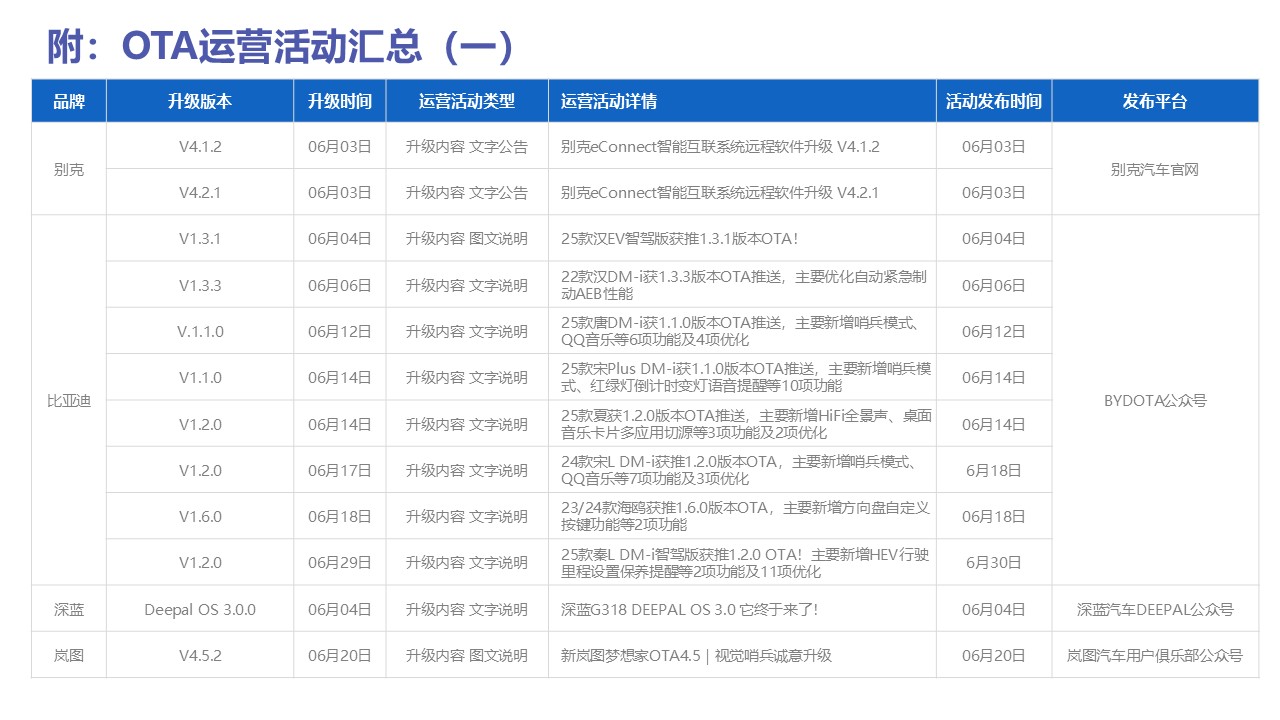Click upgrade date 06月06日 in V1.3.3 row
This screenshot has width=1280, height=720.
[340, 285]
